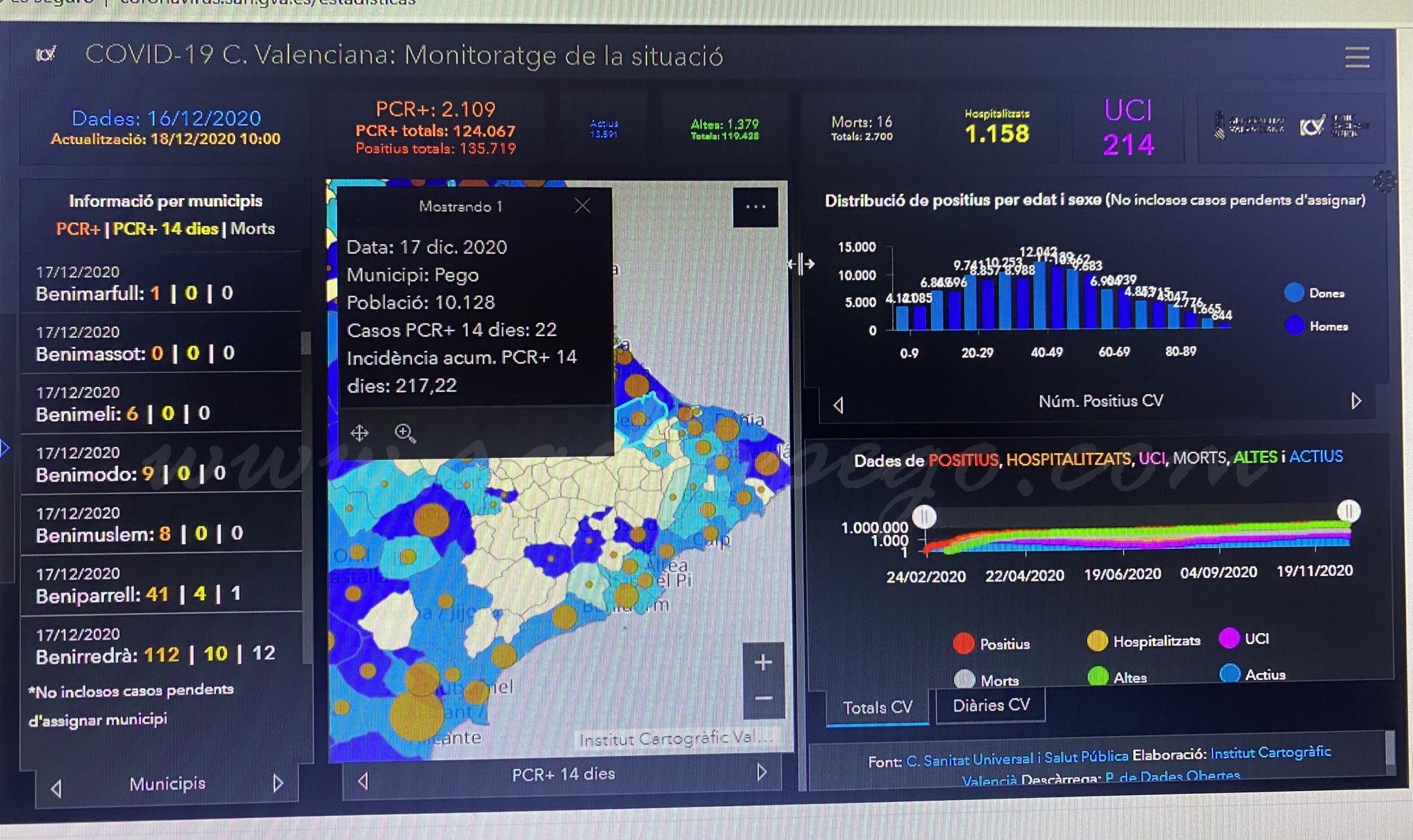The image size is (1413, 840).
Task: Zoom in the map with plus button
Action: pos(763,662)
